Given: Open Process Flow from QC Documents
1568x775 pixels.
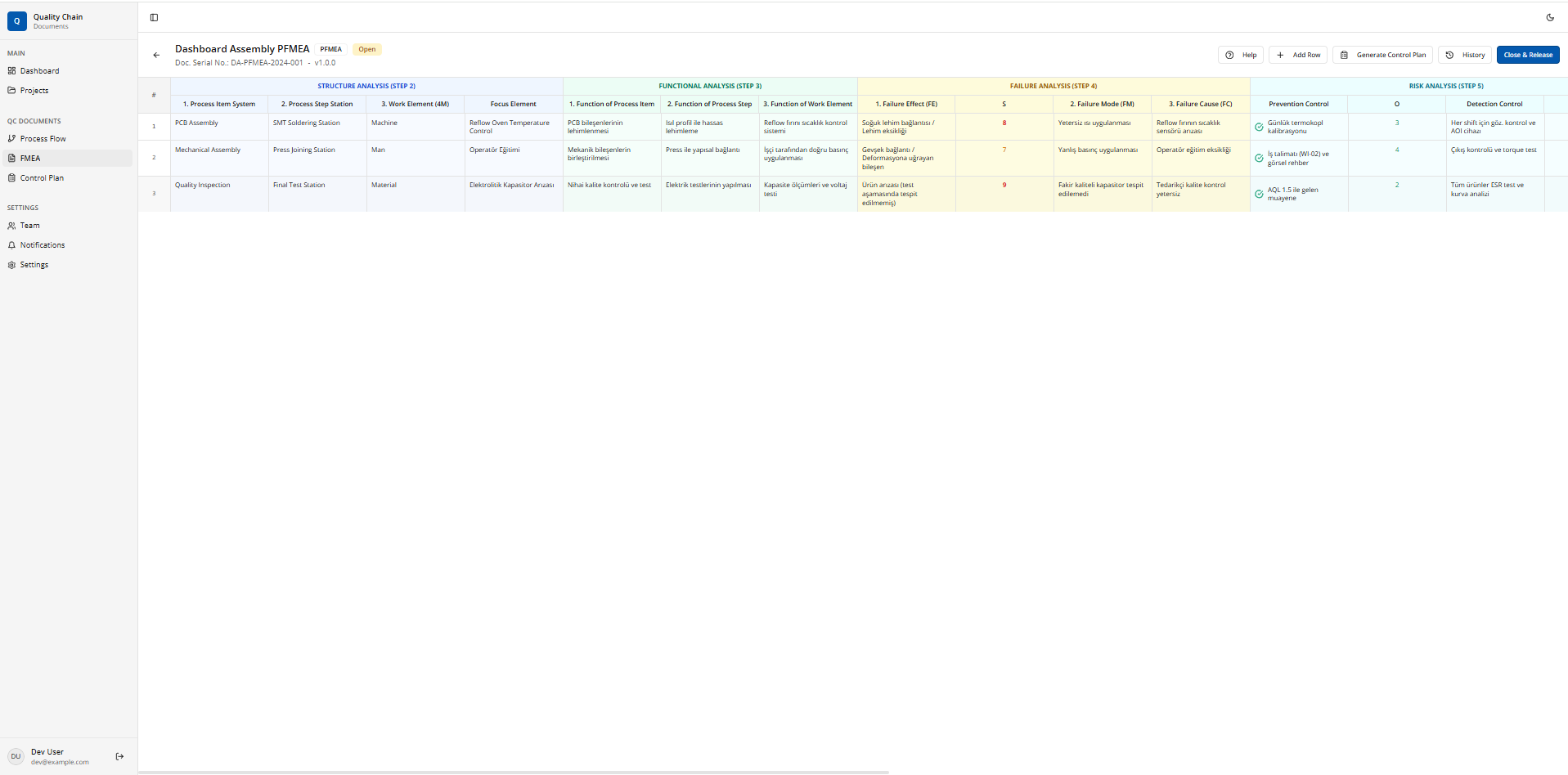Looking at the screenshot, I should (x=42, y=138).
